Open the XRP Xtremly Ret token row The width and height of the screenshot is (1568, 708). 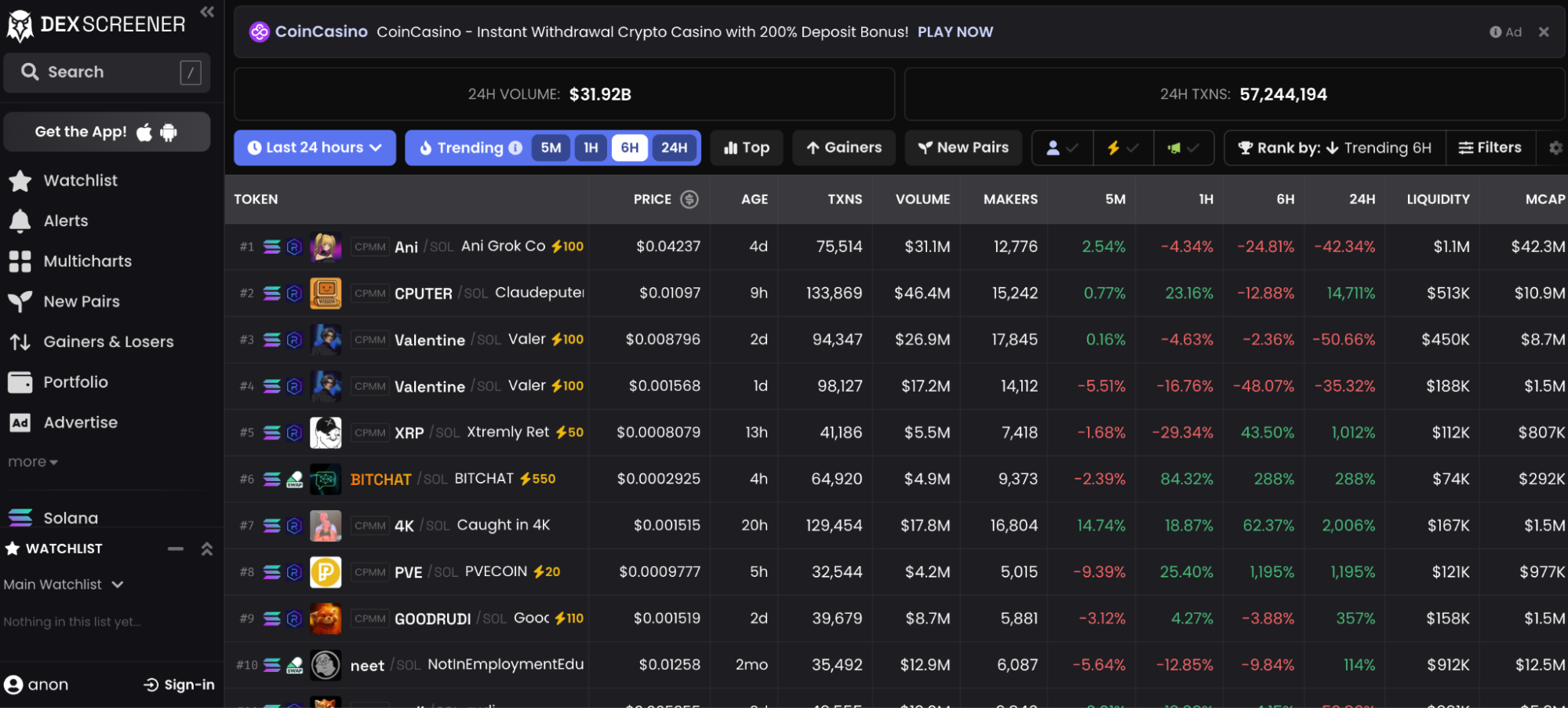(896, 432)
